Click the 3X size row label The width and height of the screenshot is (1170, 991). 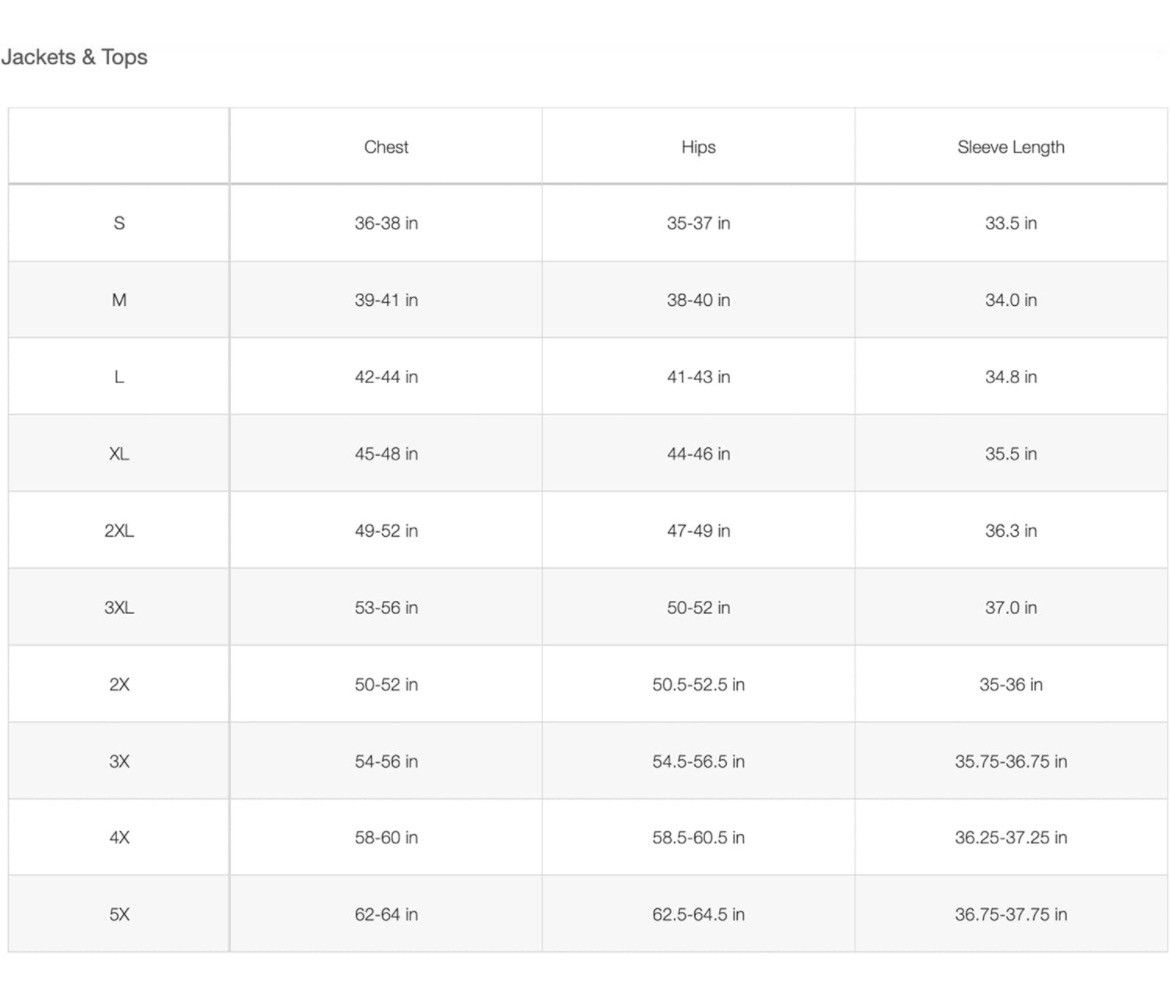pyautogui.click(x=119, y=761)
